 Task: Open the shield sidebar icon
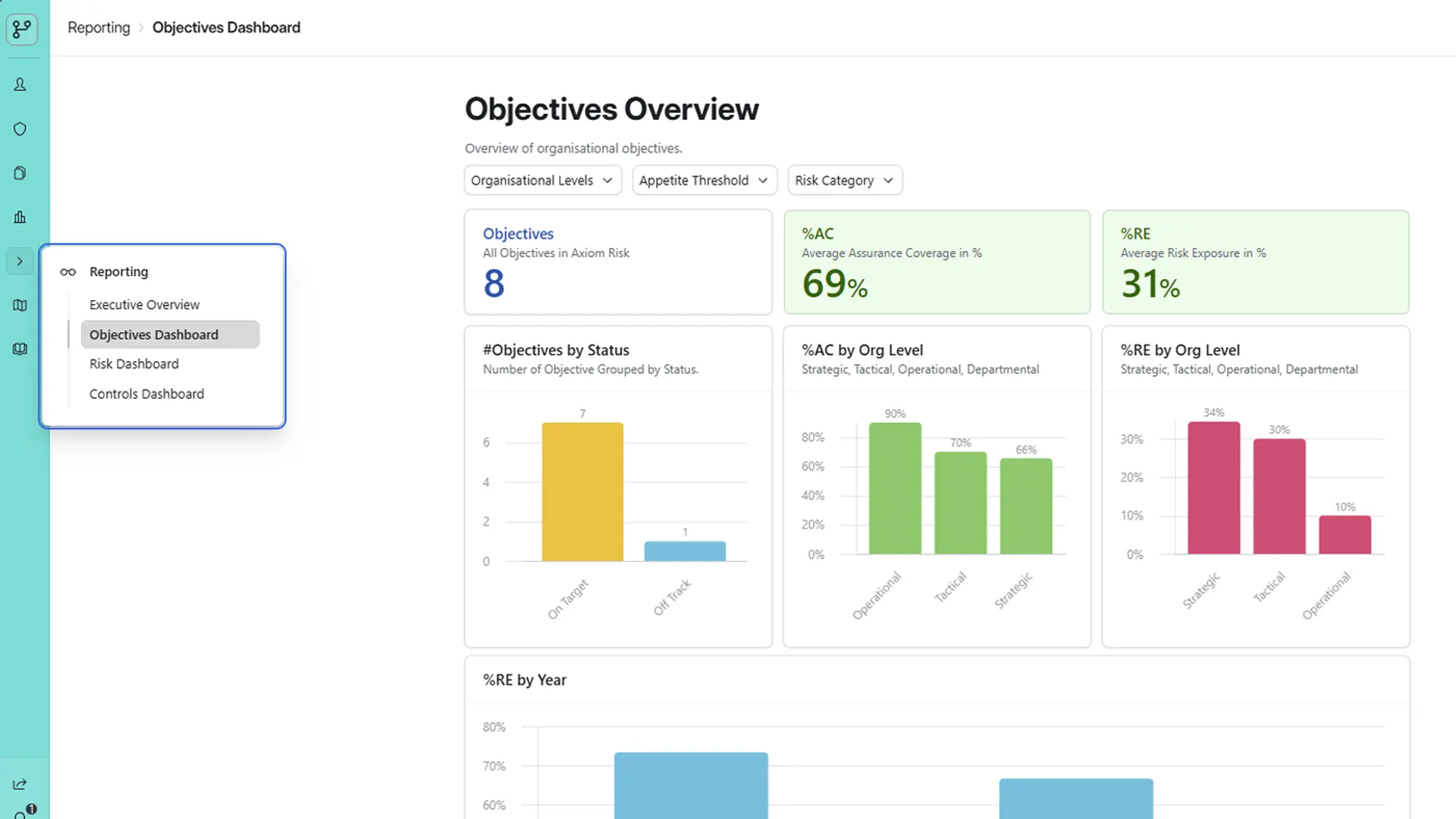point(20,129)
